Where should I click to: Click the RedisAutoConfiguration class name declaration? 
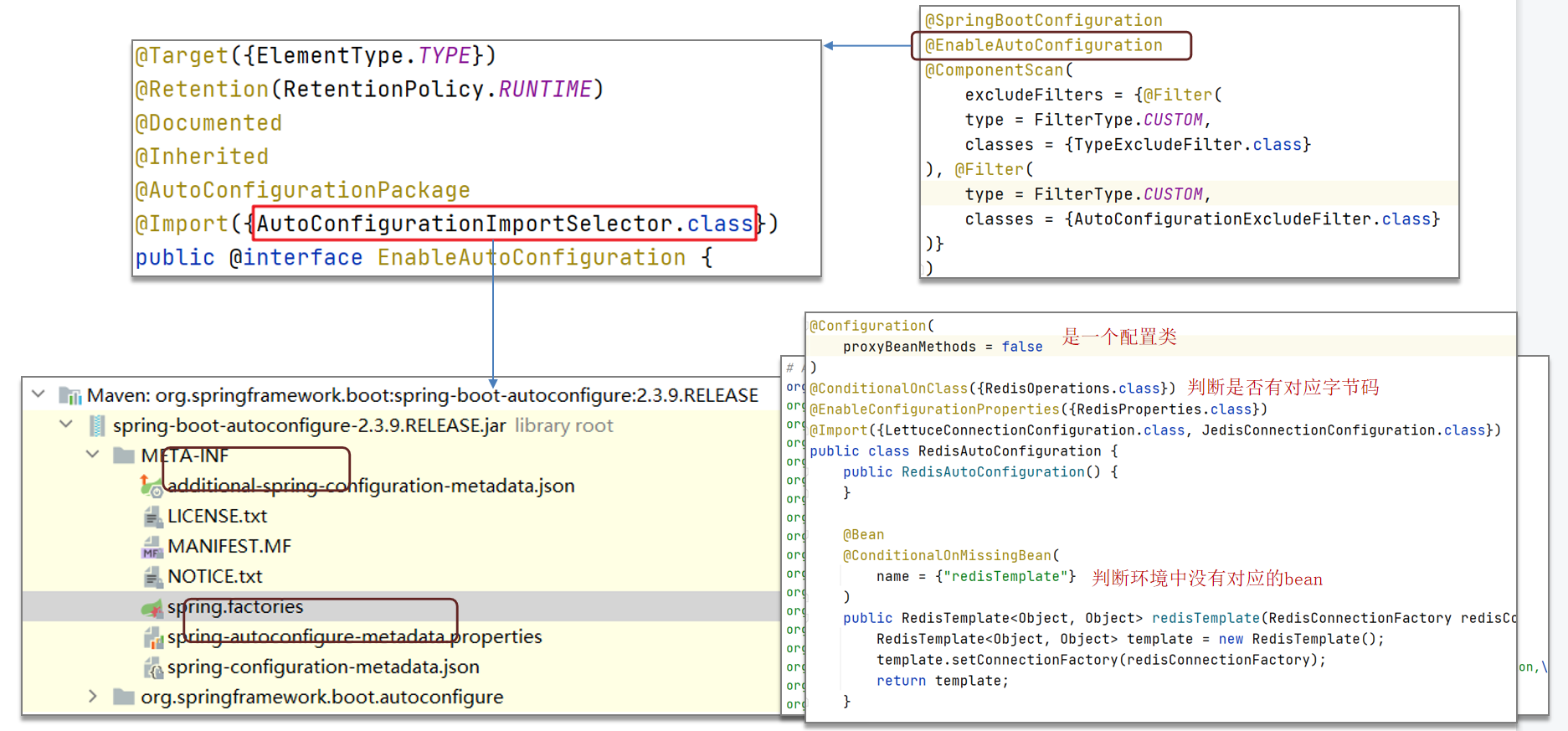[1010, 451]
